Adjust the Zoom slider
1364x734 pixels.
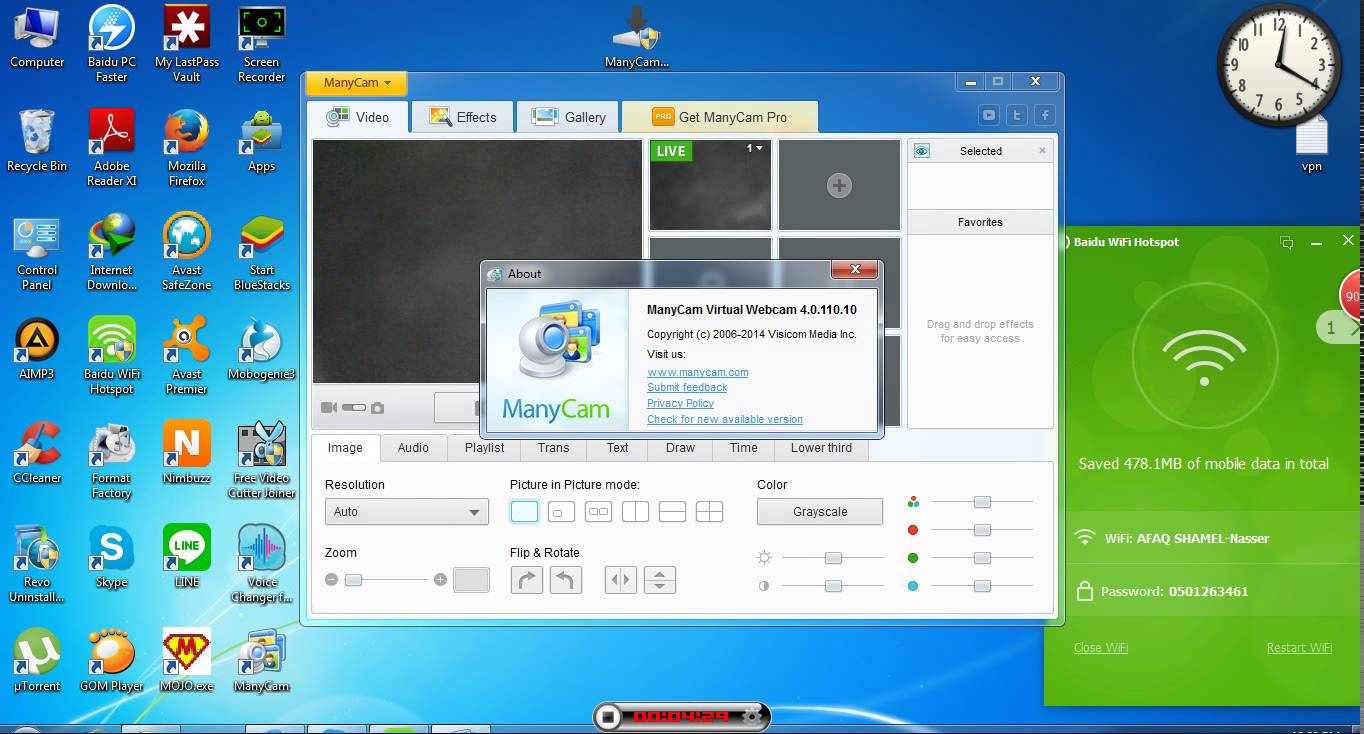[x=355, y=579]
